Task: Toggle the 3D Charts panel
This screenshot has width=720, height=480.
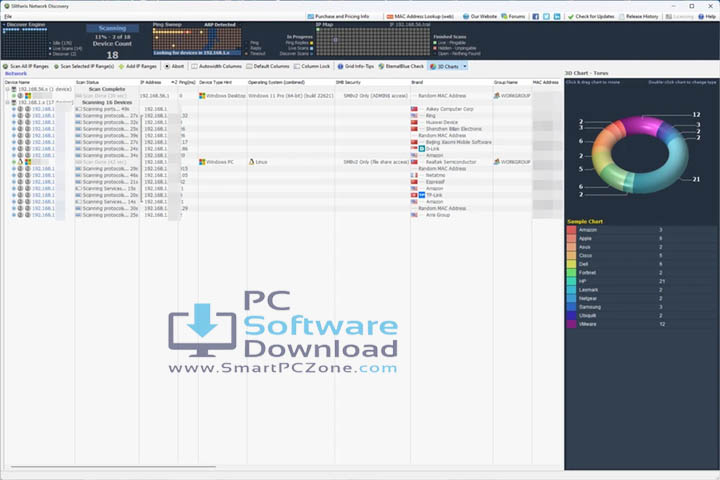Action: pos(444,67)
